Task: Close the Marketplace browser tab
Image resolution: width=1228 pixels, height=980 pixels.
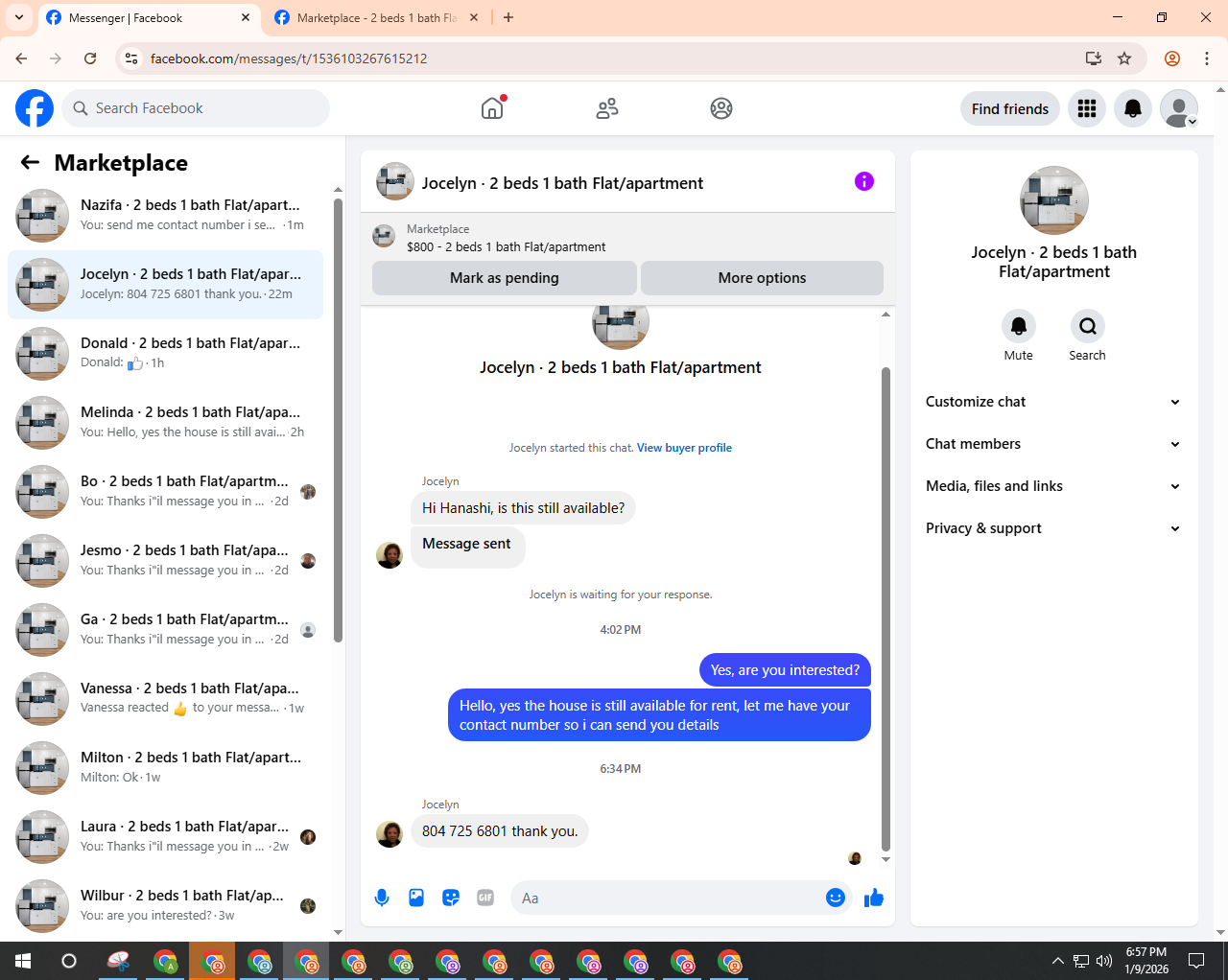Action: [474, 17]
